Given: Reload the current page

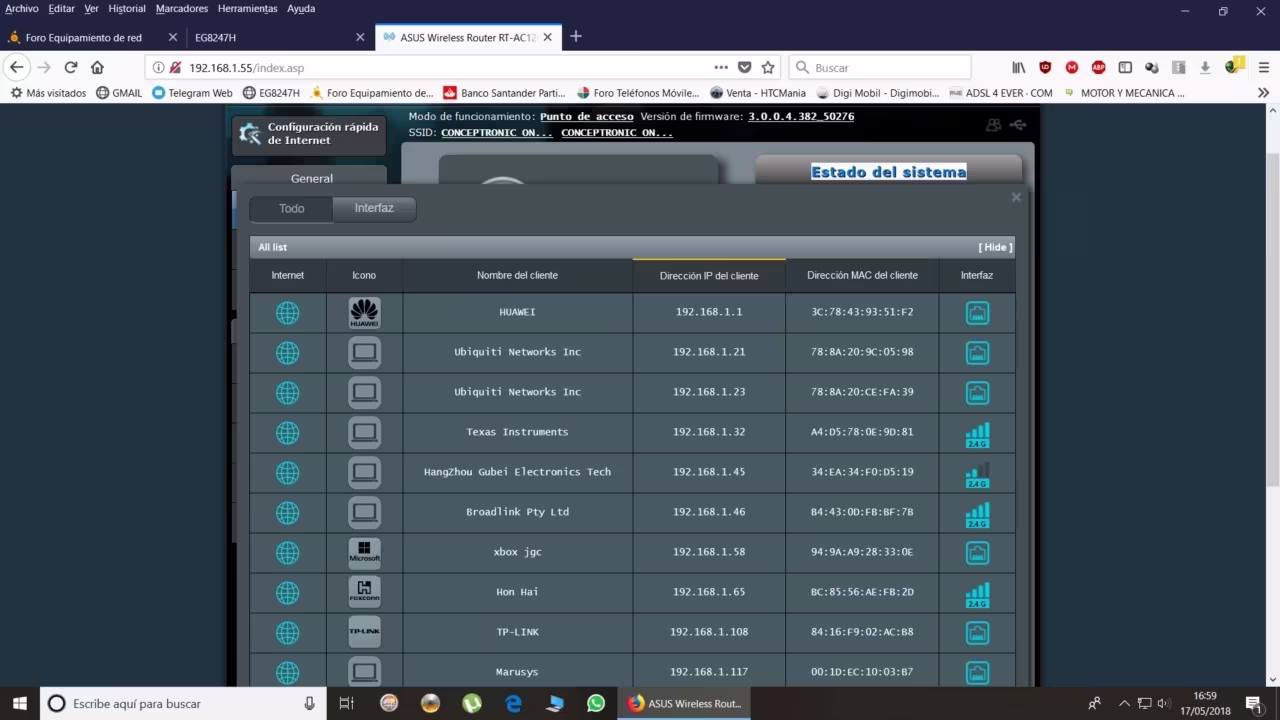Looking at the screenshot, I should [x=71, y=67].
